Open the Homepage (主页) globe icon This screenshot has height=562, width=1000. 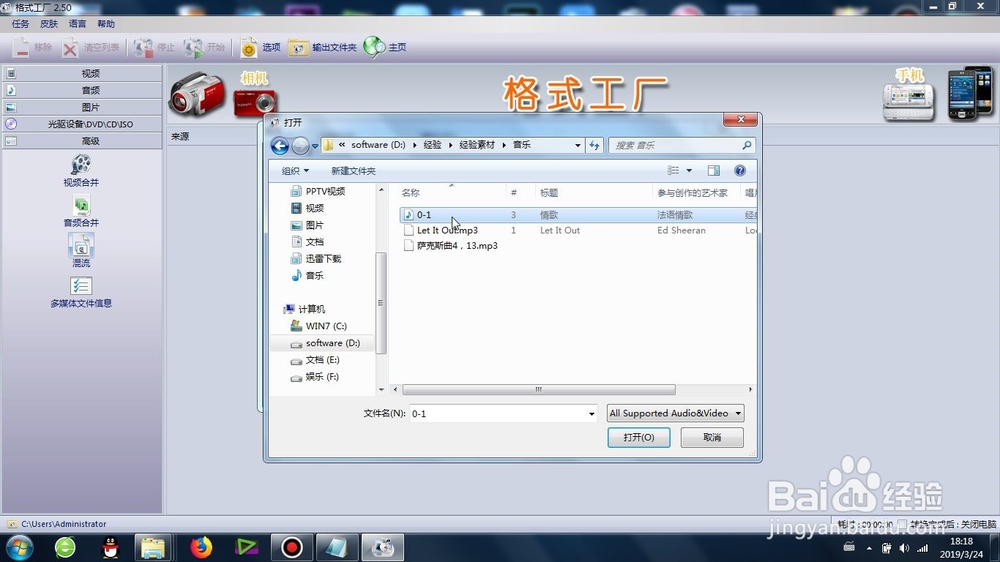pyautogui.click(x=374, y=47)
